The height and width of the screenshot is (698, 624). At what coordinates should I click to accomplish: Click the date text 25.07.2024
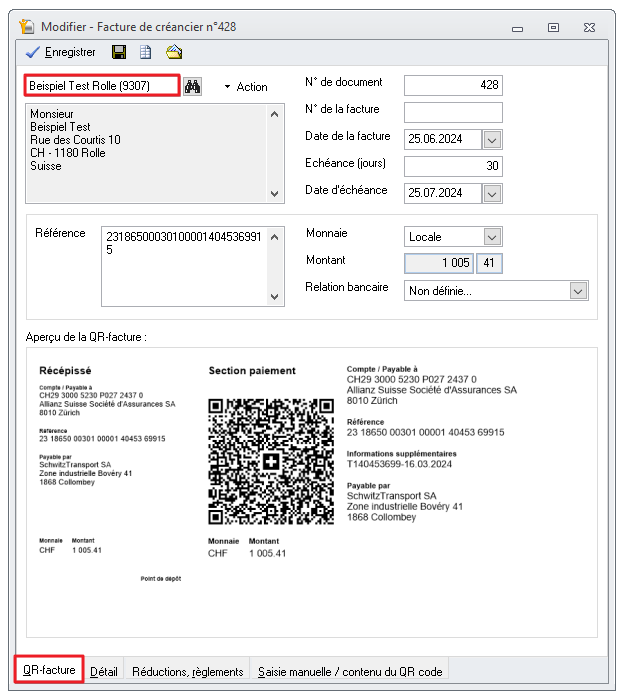[x=435, y=193]
